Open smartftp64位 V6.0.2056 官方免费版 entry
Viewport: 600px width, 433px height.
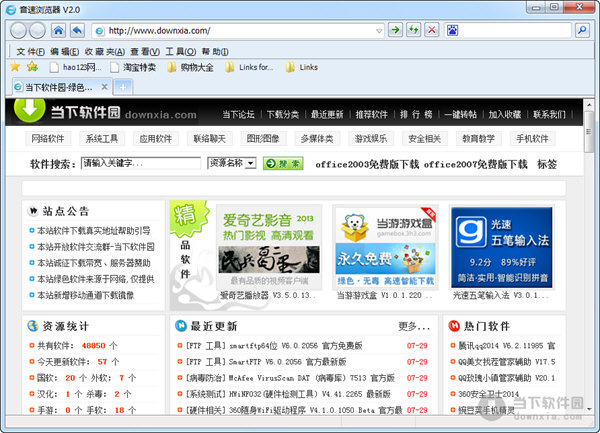[274, 346]
